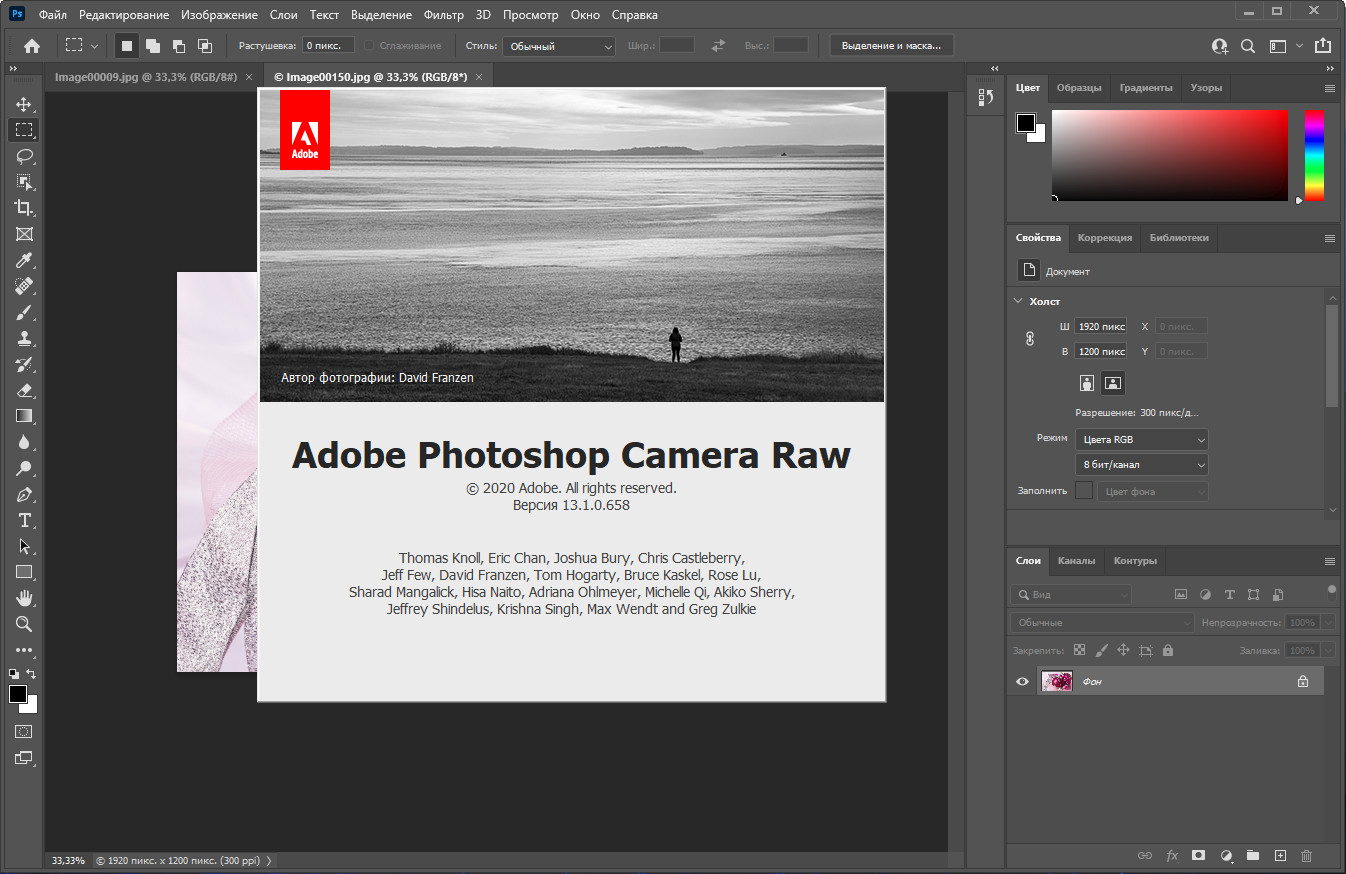Open Color panel options menu
Image resolution: width=1346 pixels, height=874 pixels.
(1330, 88)
